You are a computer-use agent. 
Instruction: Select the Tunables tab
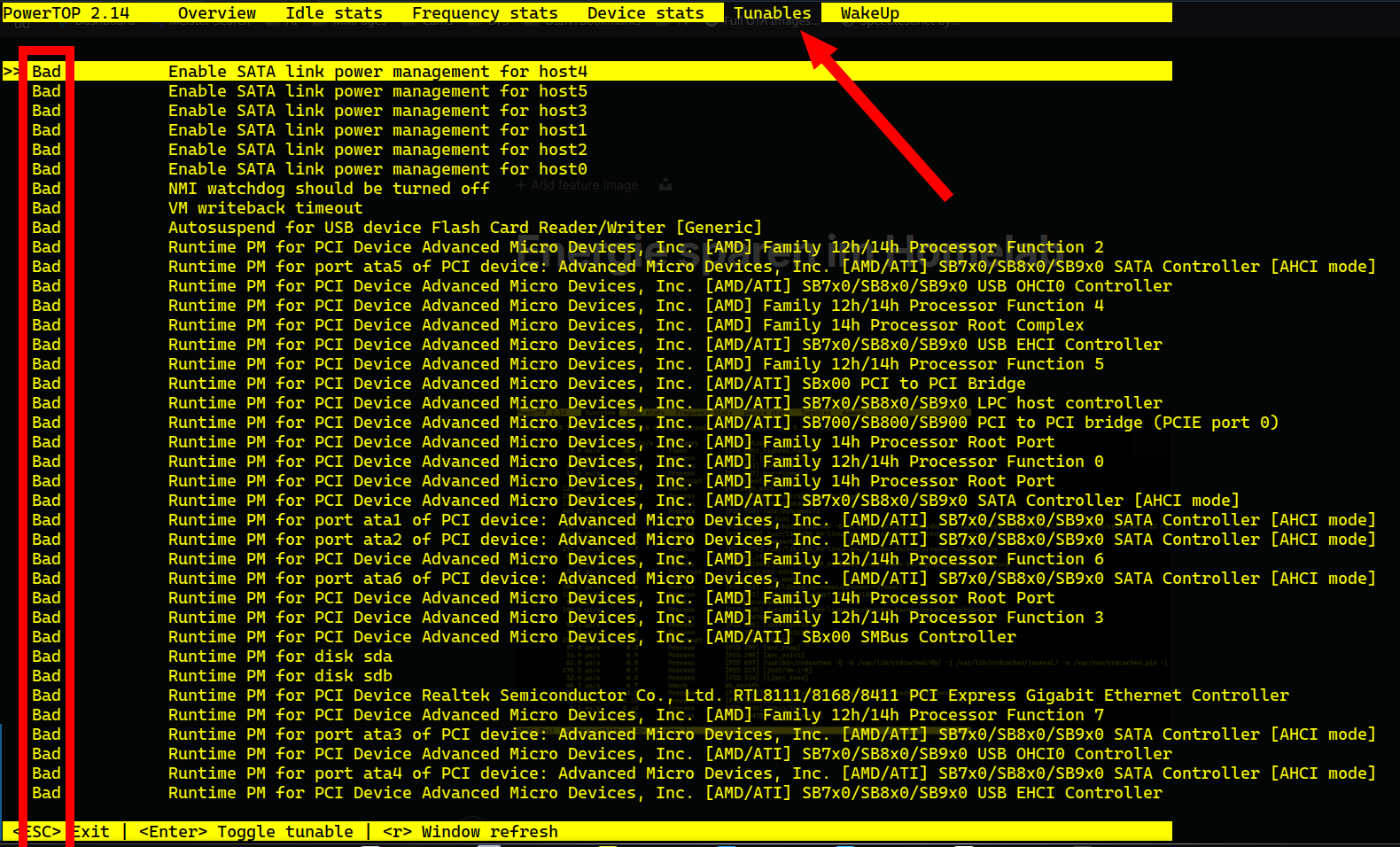click(x=772, y=13)
